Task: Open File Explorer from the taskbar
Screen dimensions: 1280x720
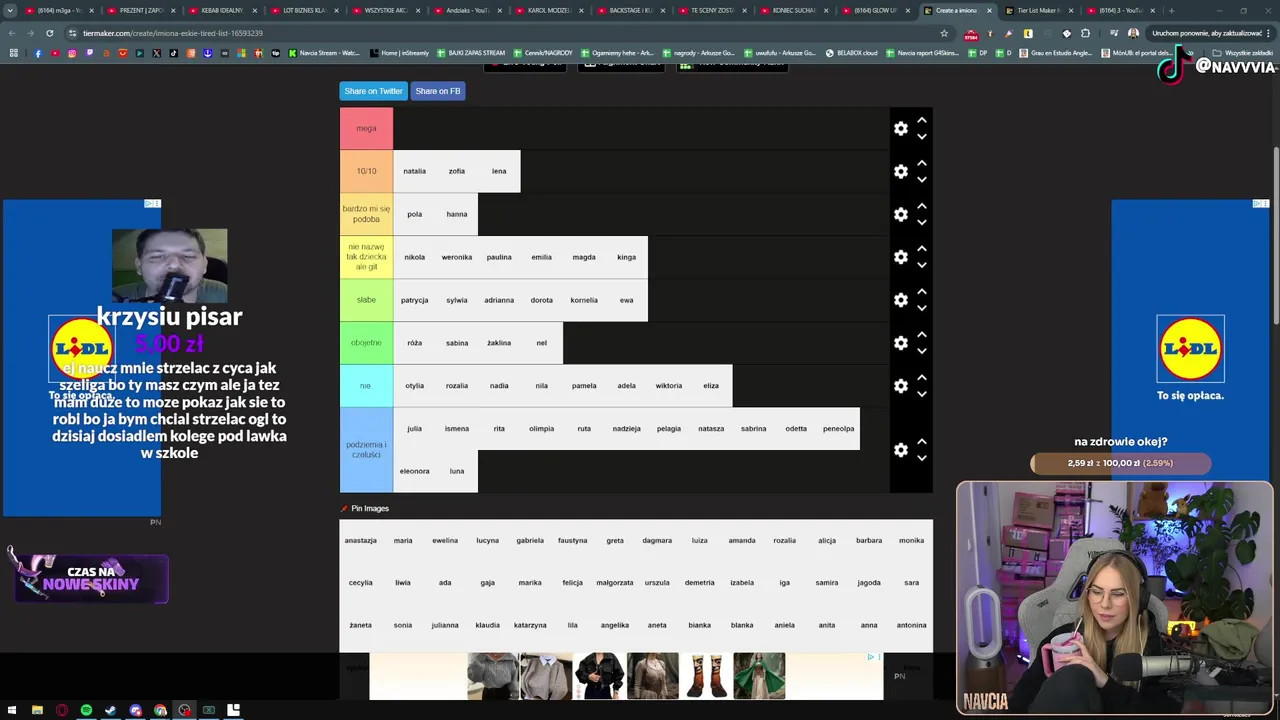Action: point(37,710)
